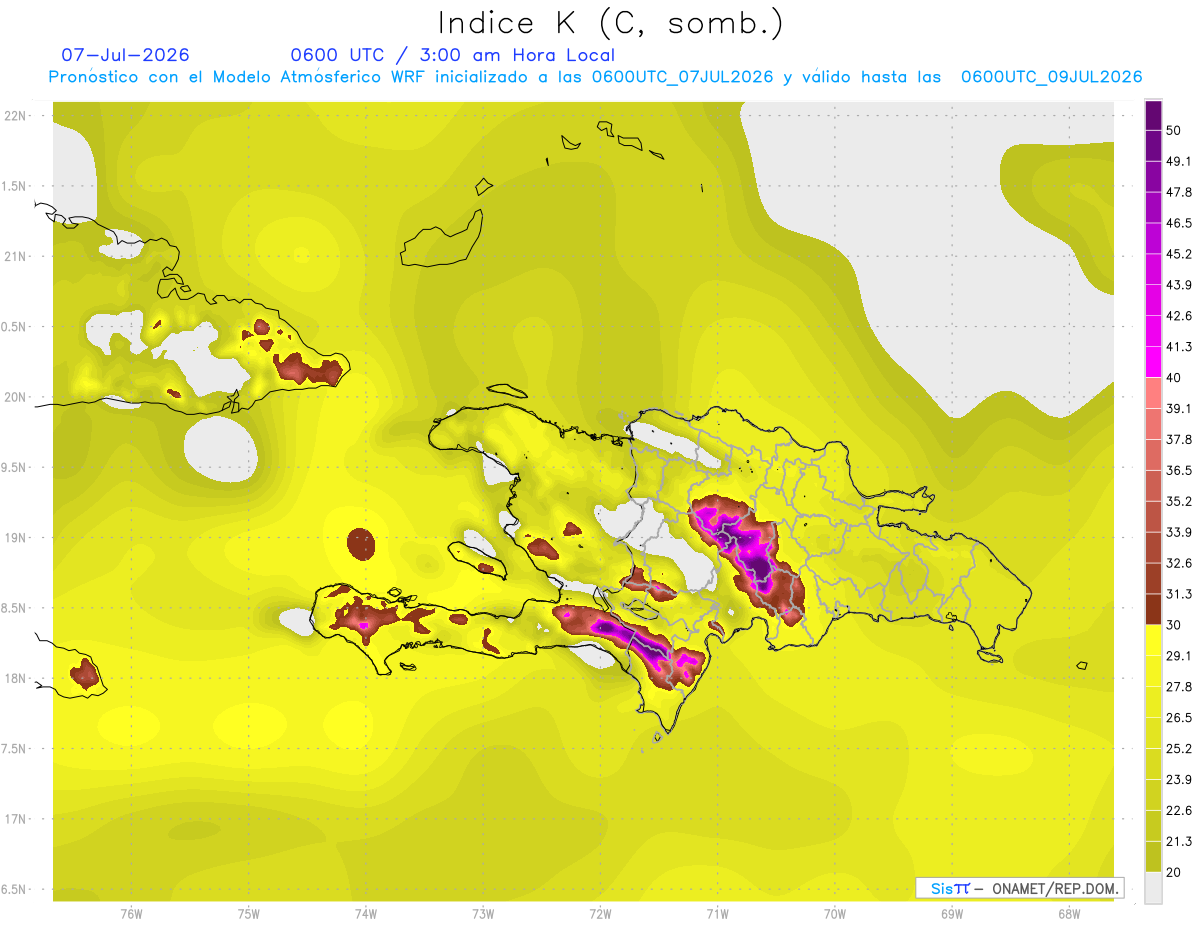Click the '22.6' colorbar value
The height and width of the screenshot is (927, 1200).
coord(1178,811)
